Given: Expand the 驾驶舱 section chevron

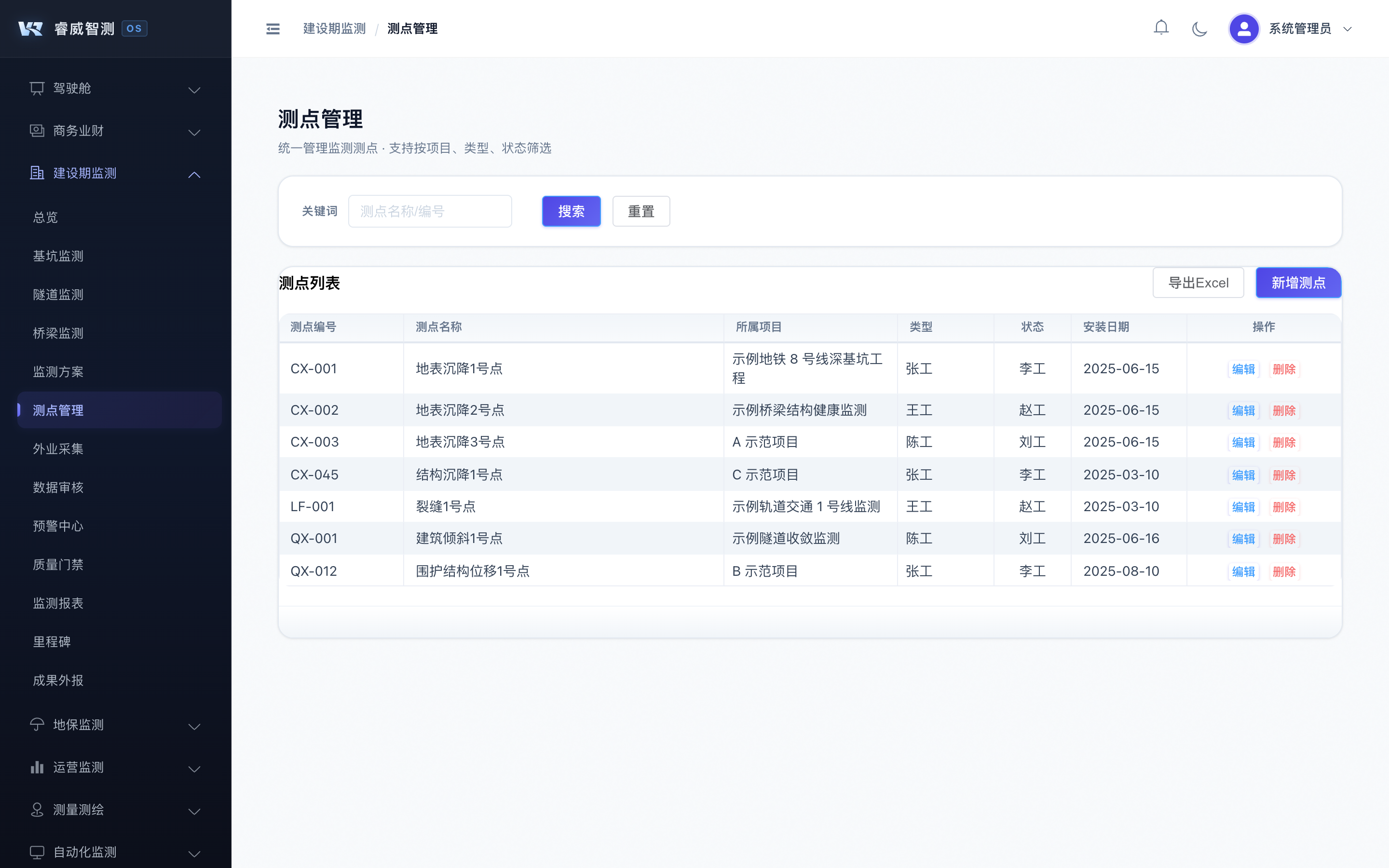Looking at the screenshot, I should (194, 90).
